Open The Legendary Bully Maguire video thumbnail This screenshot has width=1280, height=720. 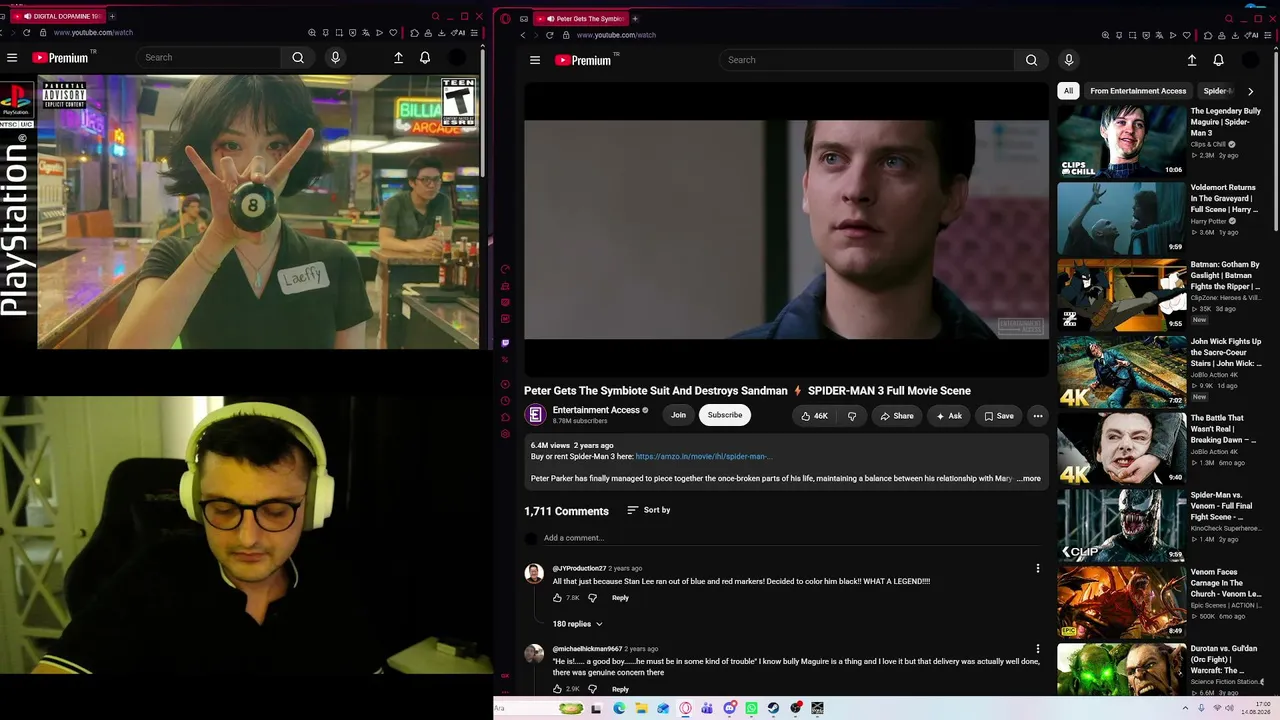point(1122,140)
